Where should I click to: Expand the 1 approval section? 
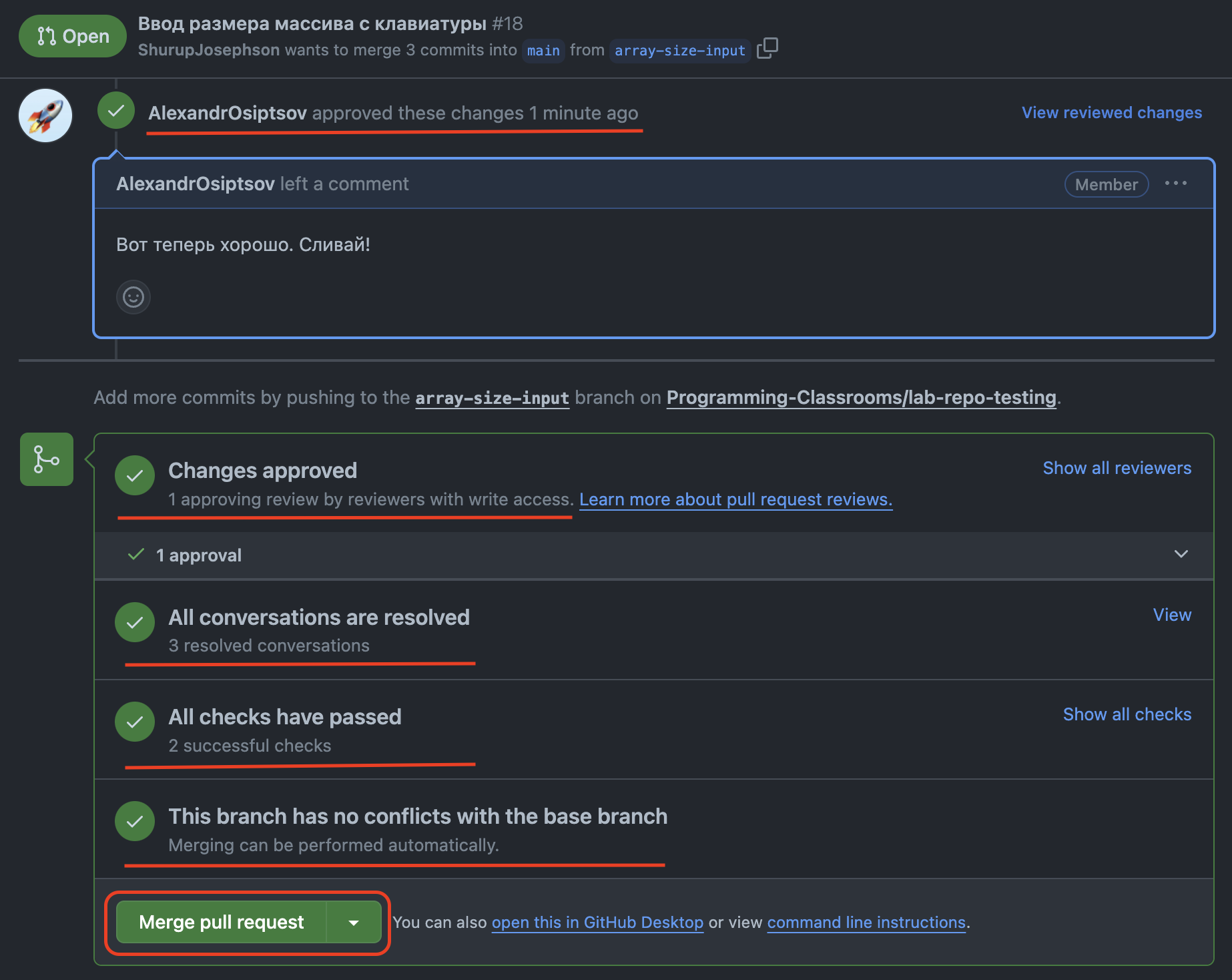(1181, 554)
